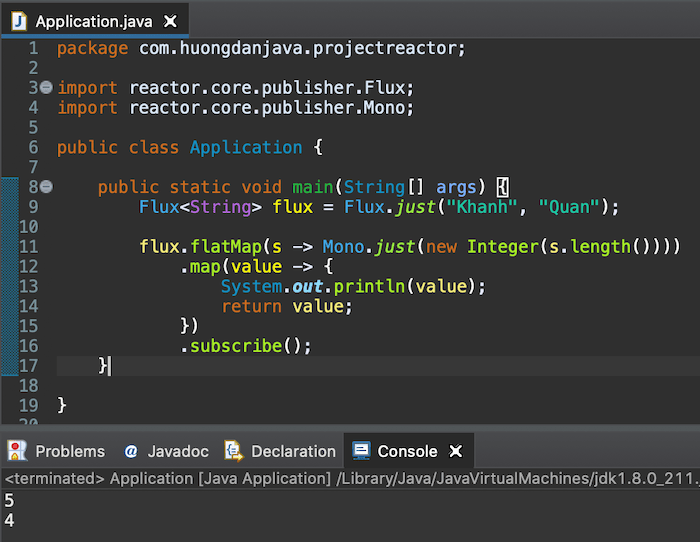Collapse the import block at line 3
This screenshot has height=542, width=700.
pos(46,87)
